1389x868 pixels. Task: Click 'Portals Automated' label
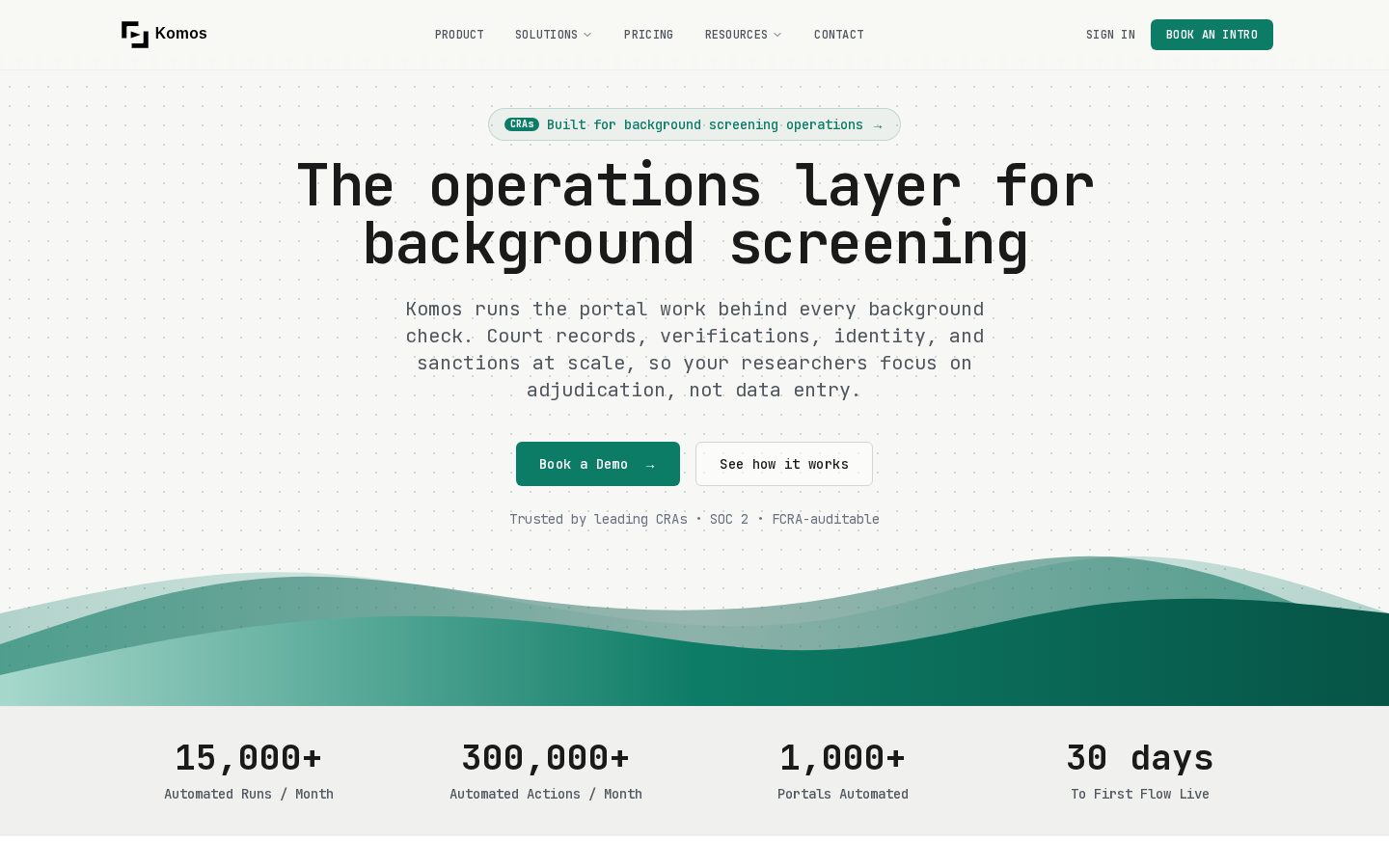tap(843, 794)
